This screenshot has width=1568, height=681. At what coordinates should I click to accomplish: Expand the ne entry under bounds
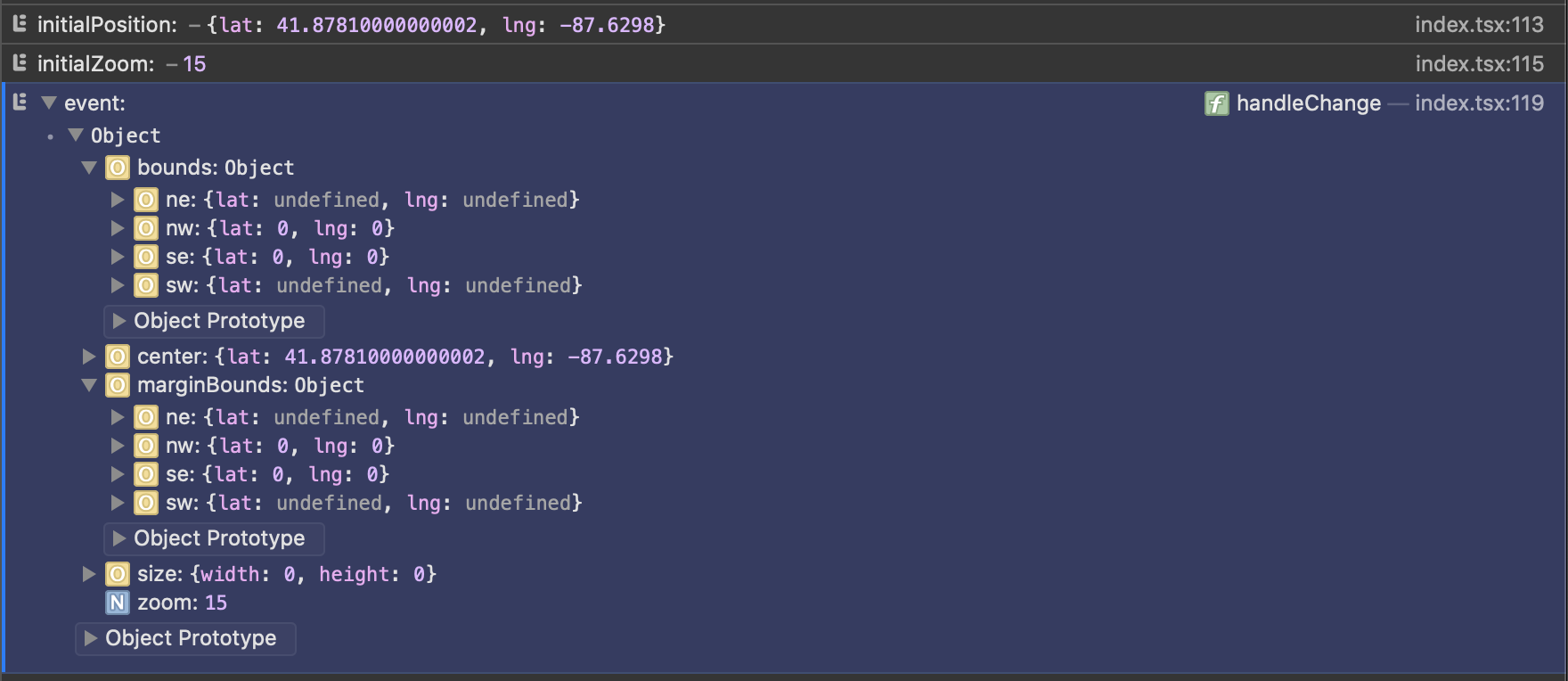pyautogui.click(x=118, y=200)
